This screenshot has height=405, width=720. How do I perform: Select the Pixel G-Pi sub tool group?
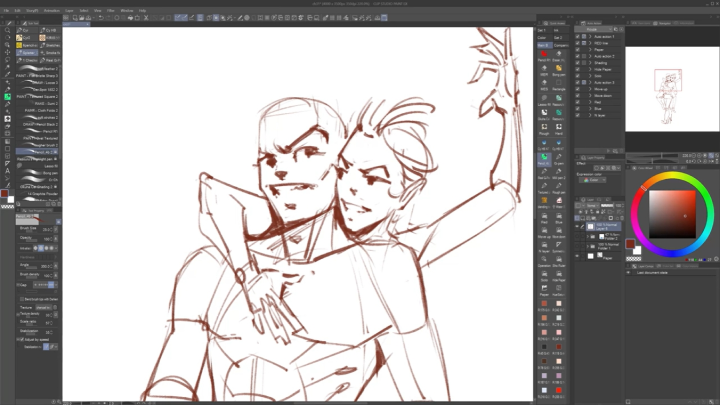click(50, 60)
